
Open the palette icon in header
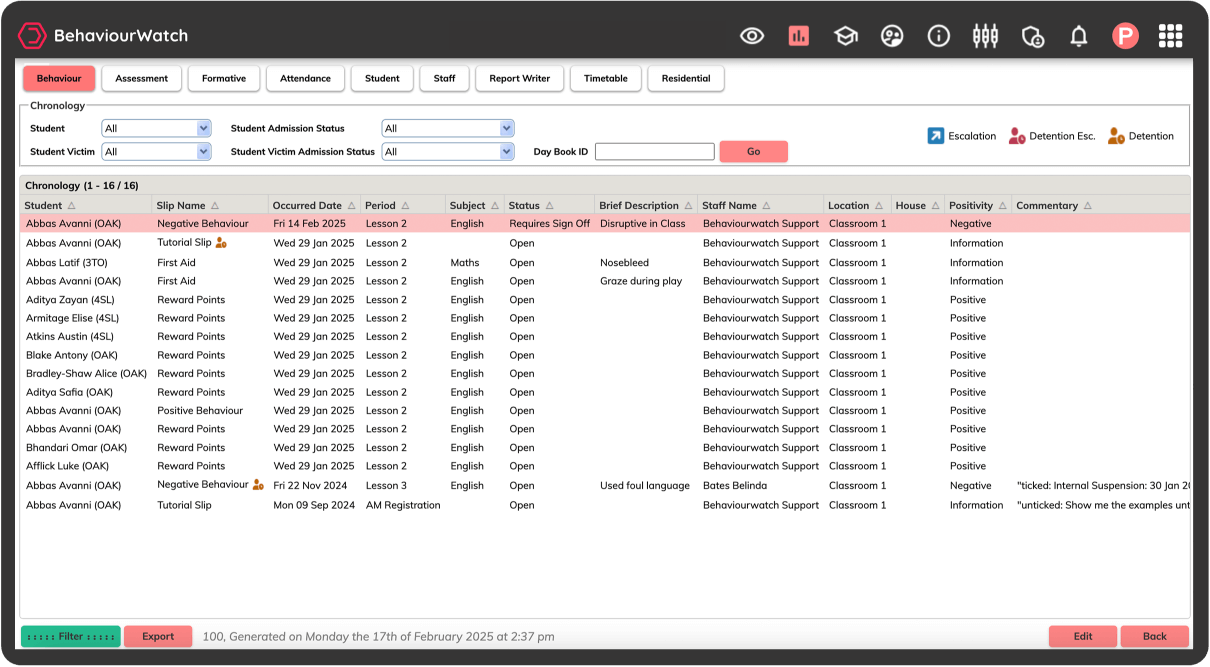point(892,36)
